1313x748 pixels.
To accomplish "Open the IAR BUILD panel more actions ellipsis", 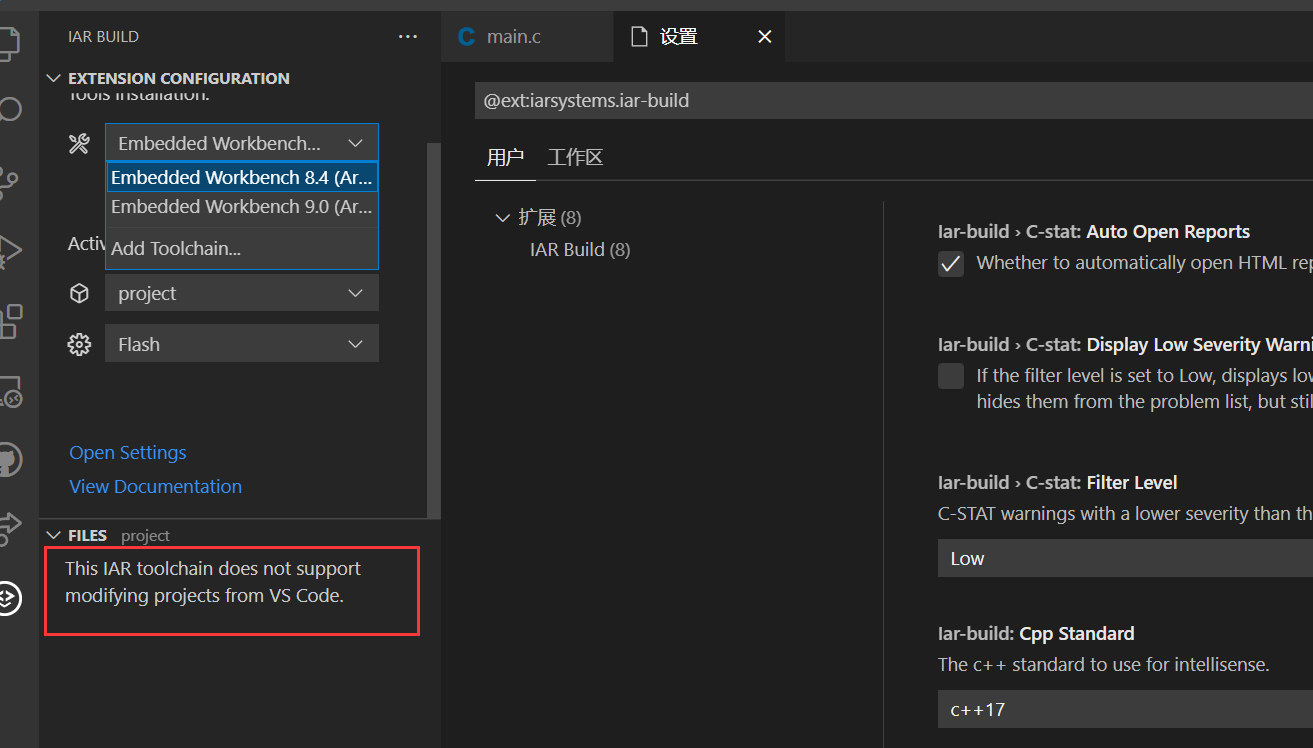I will click(x=407, y=36).
